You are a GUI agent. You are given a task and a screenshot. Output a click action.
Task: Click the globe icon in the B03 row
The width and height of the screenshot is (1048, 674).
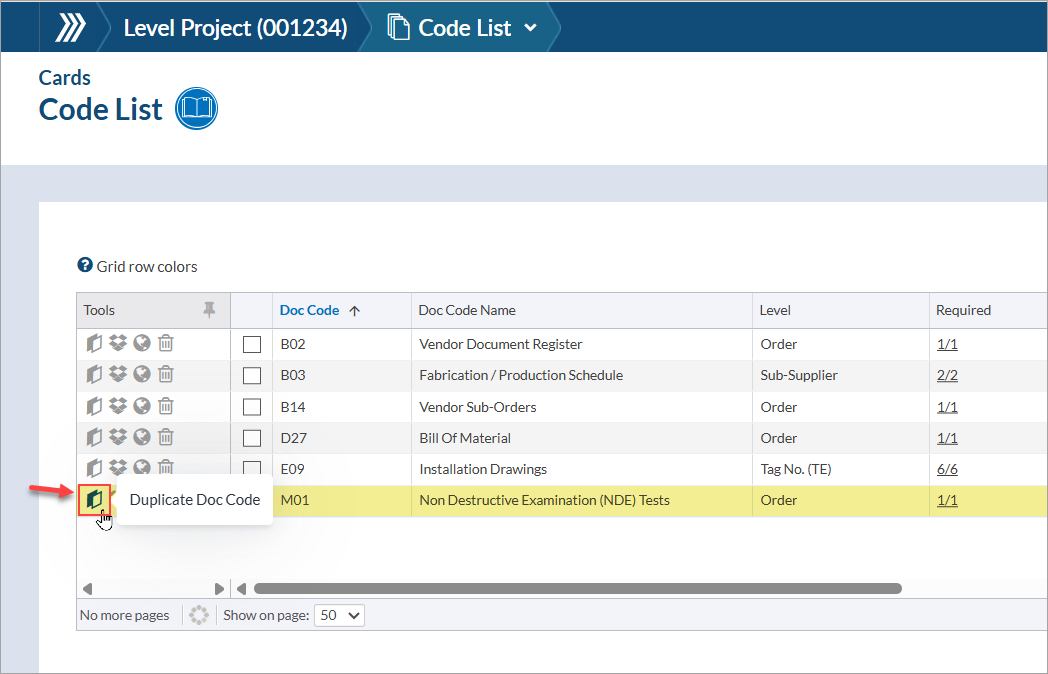click(142, 375)
